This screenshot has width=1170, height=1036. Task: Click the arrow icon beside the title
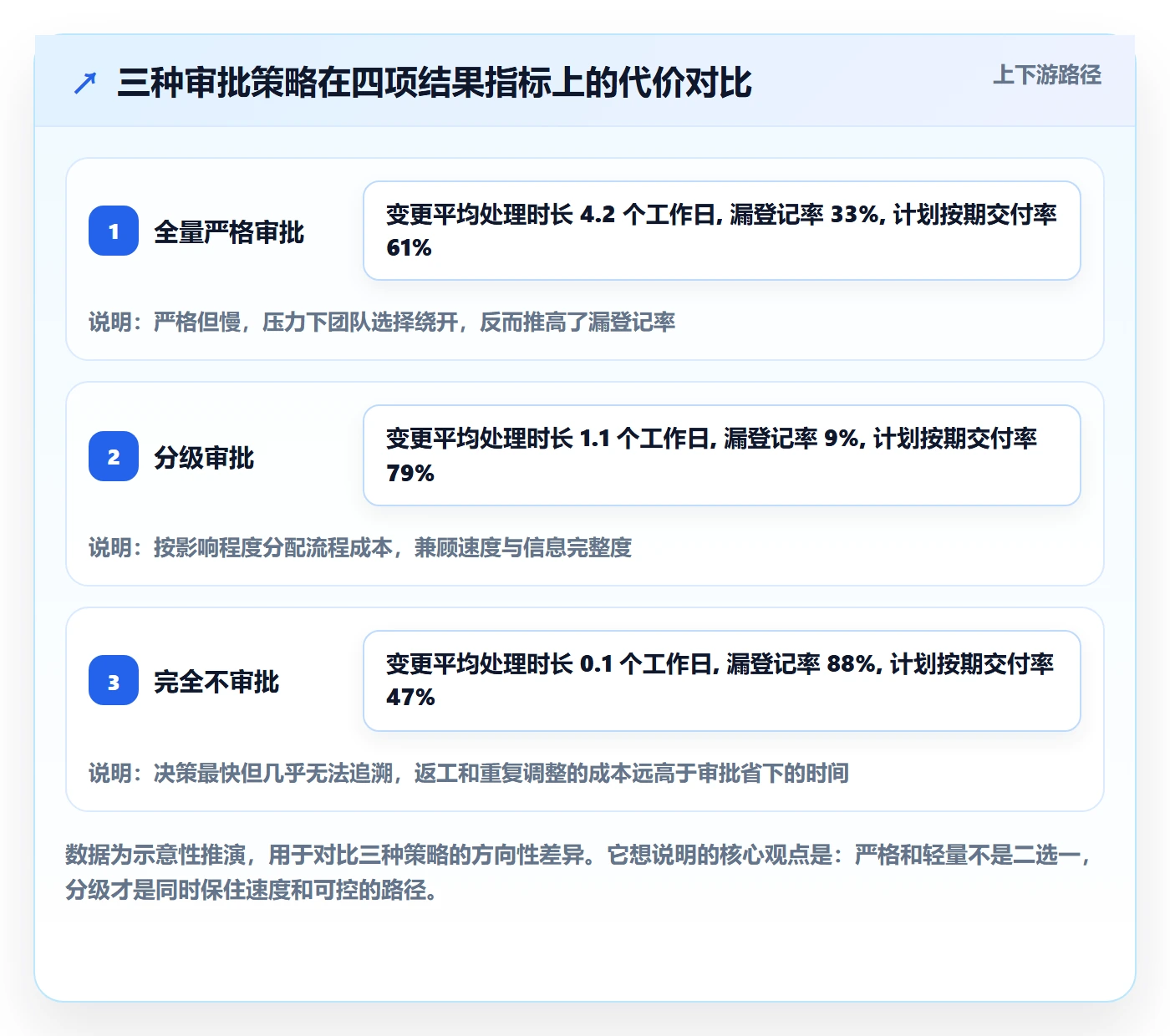click(x=85, y=83)
